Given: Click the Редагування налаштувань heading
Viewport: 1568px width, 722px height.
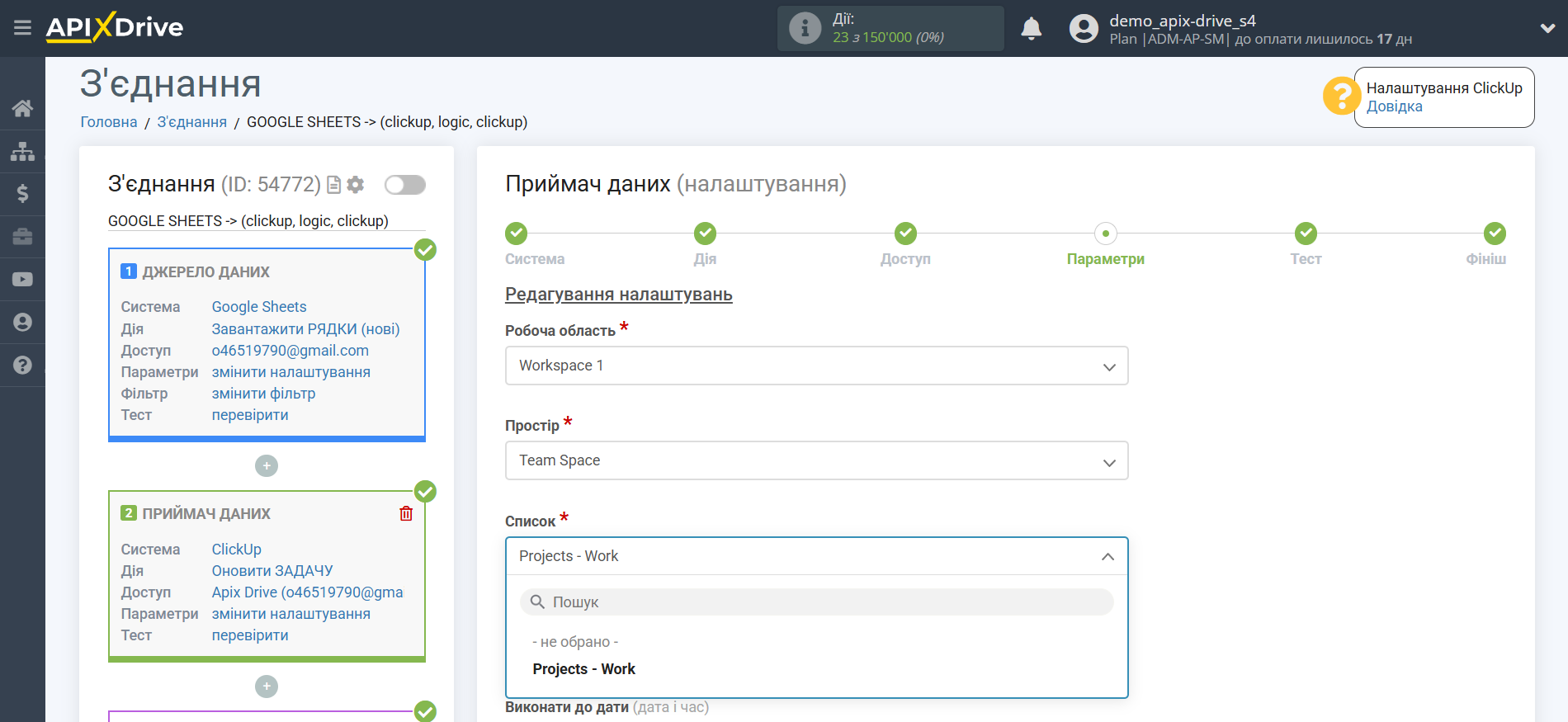Looking at the screenshot, I should (x=619, y=295).
